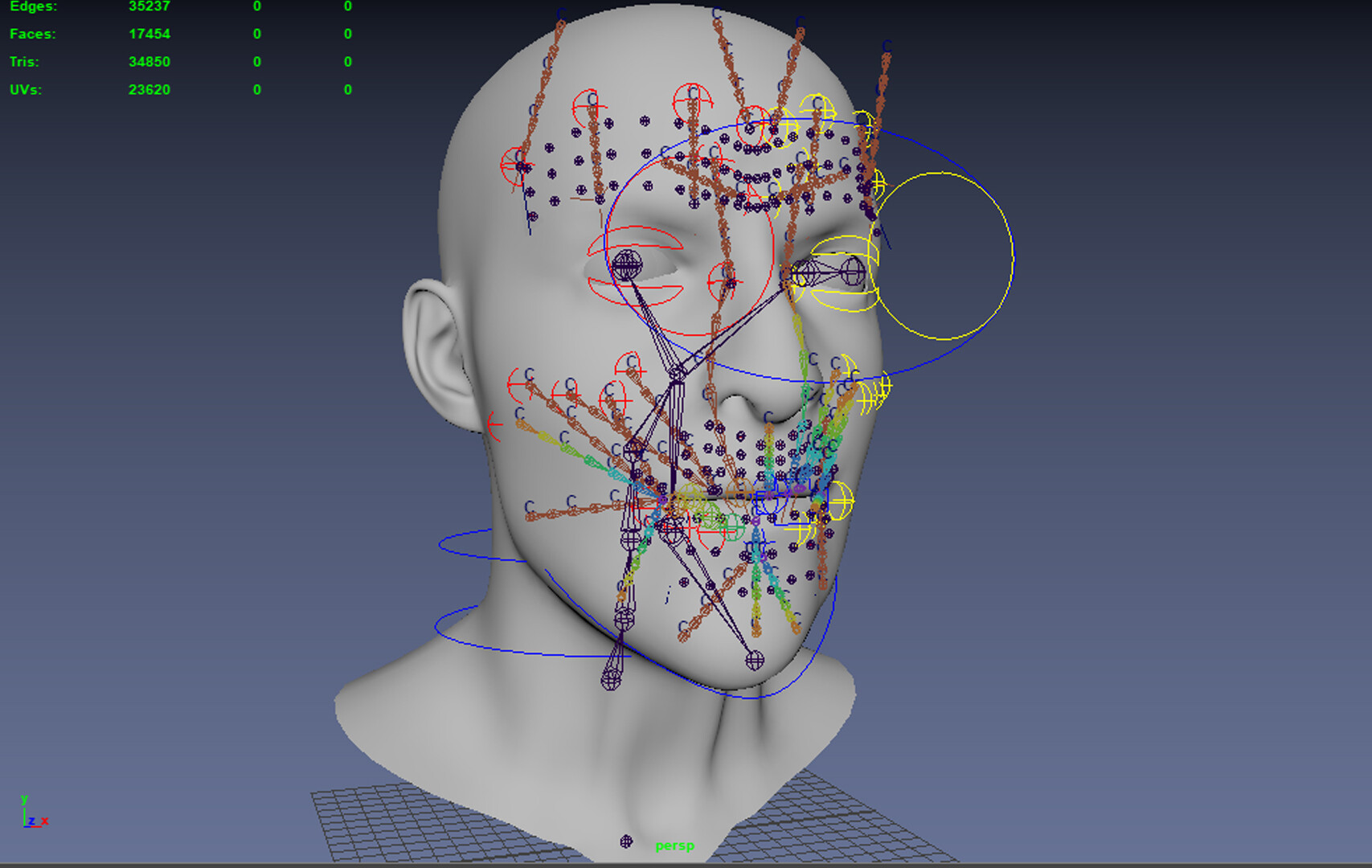Click the Y axis label on the view gizmo

click(x=24, y=799)
